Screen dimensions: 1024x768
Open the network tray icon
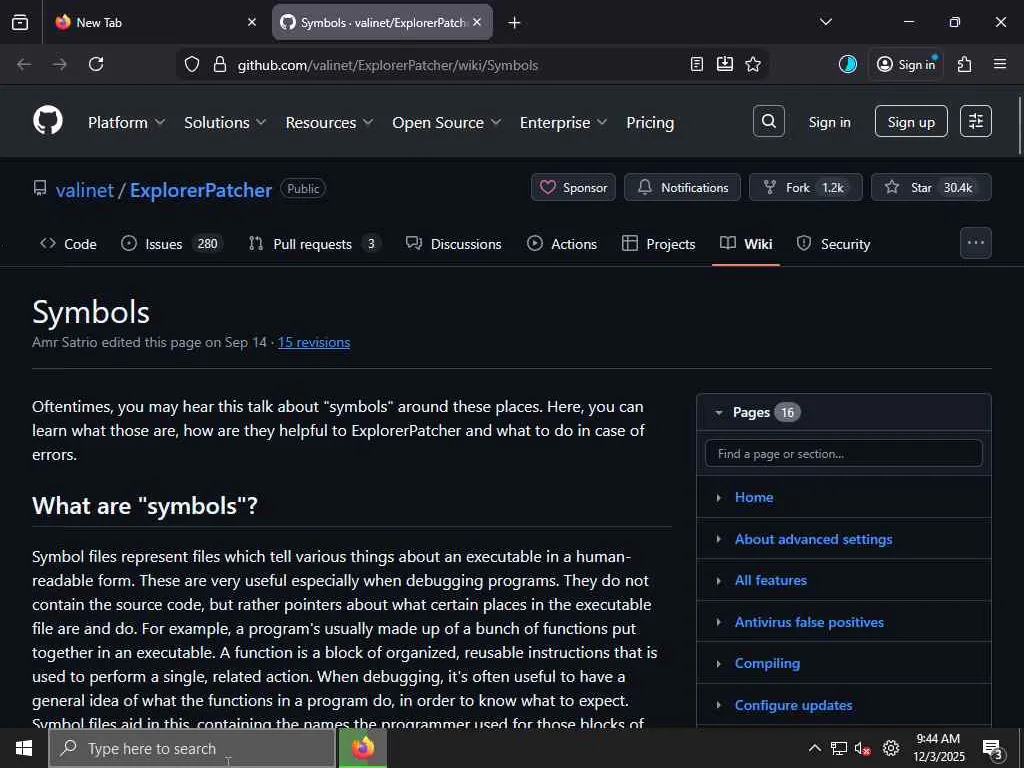839,748
